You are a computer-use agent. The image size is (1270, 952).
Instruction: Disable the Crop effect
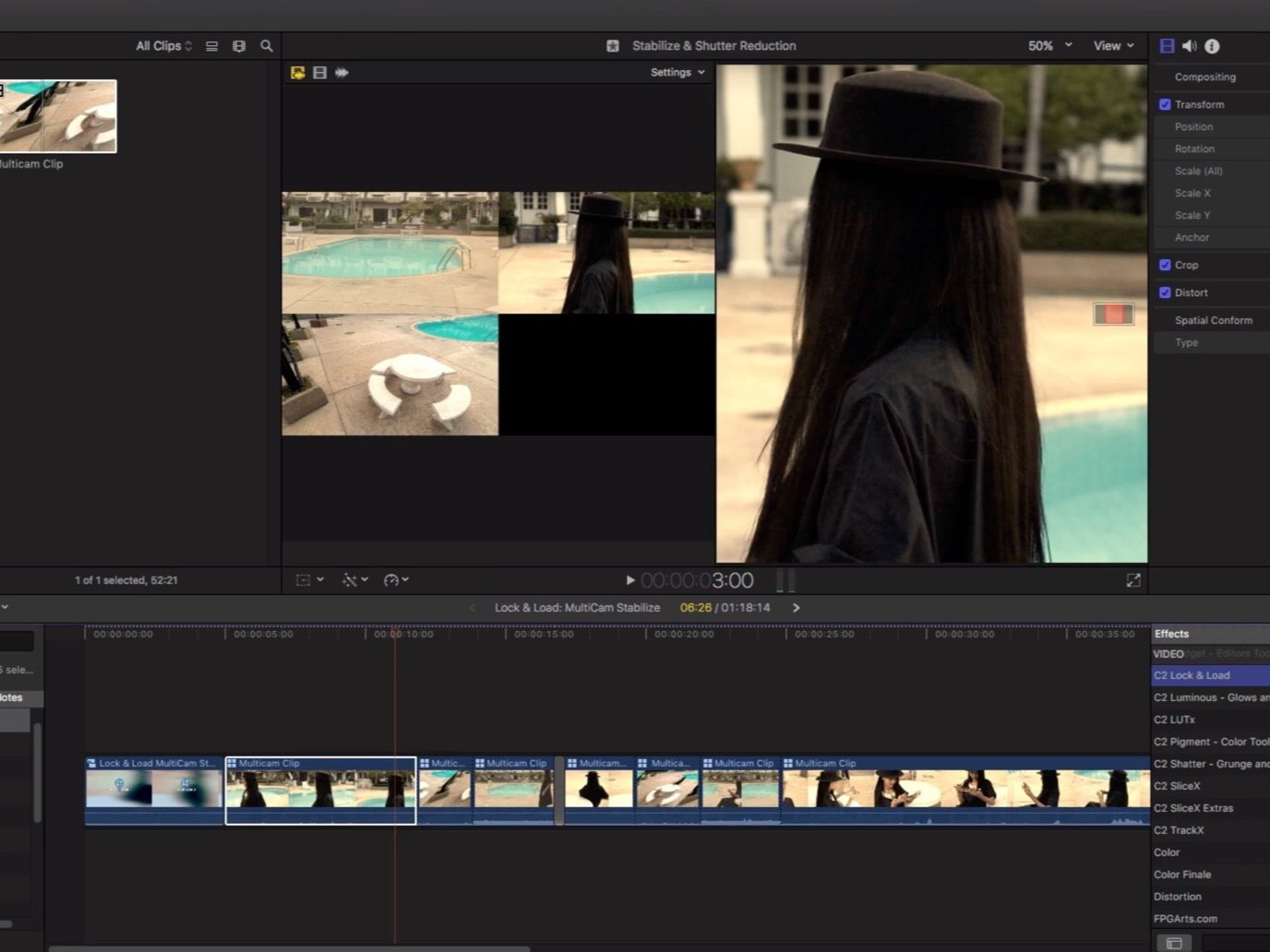(1165, 265)
